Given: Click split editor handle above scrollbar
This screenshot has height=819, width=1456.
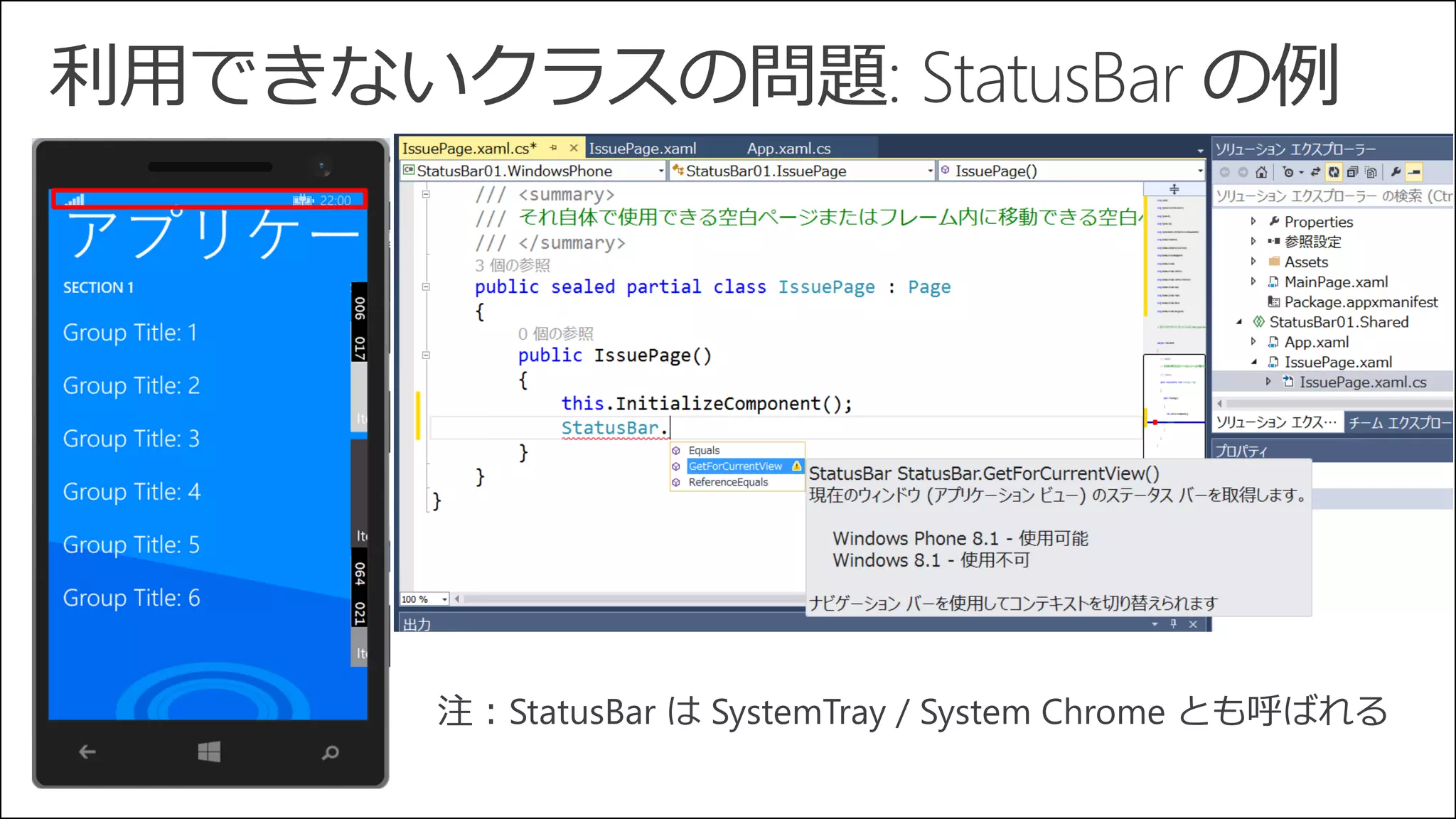Looking at the screenshot, I should (1174, 188).
